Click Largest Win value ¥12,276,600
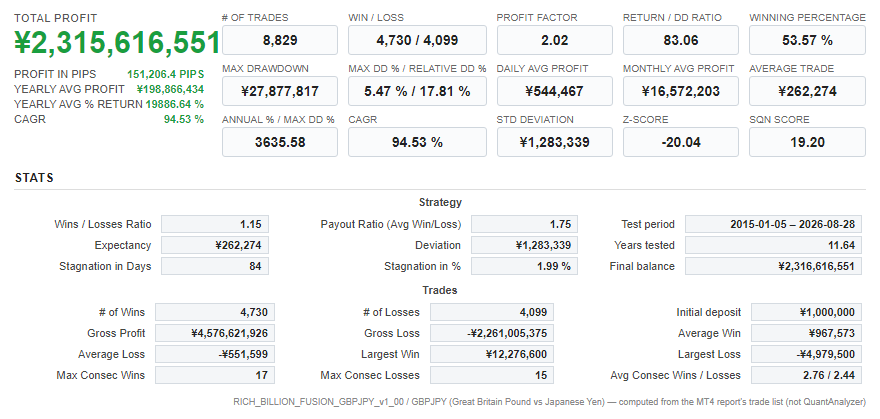This screenshot has width=880, height=419. point(492,354)
